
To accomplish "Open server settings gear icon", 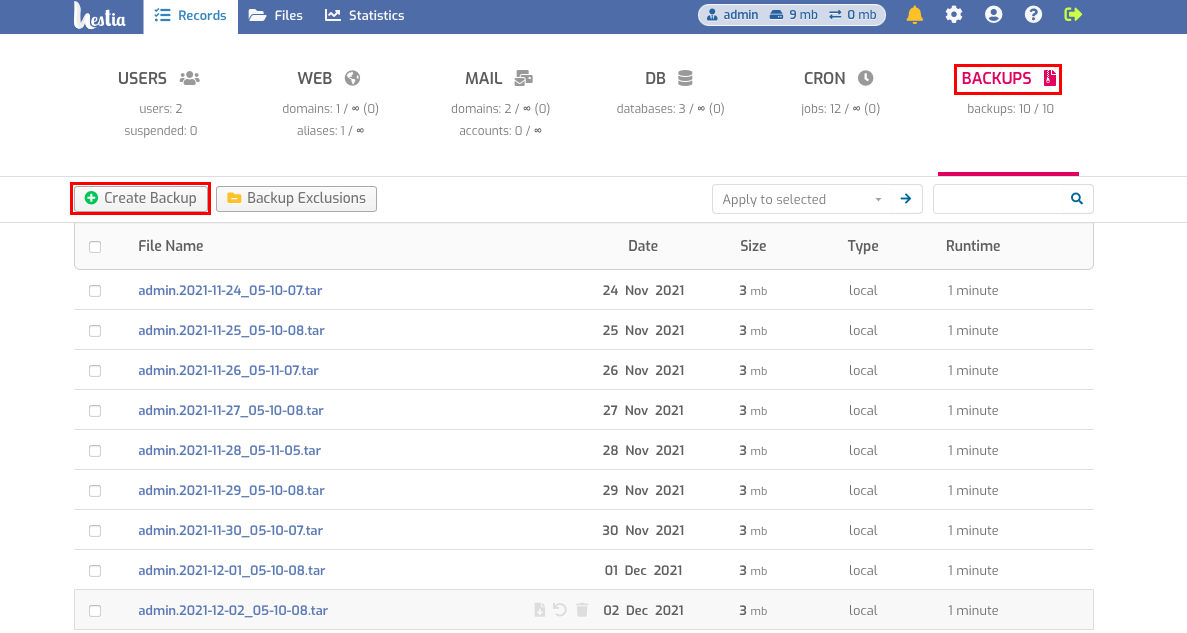I will [954, 14].
